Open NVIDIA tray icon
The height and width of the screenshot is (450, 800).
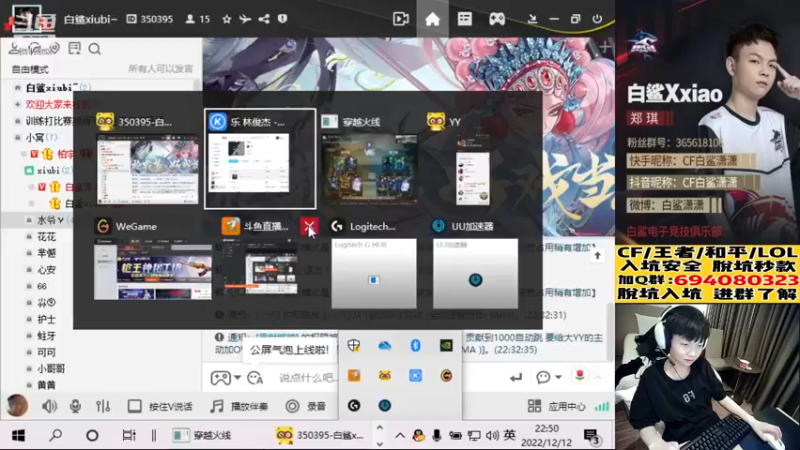tap(446, 345)
